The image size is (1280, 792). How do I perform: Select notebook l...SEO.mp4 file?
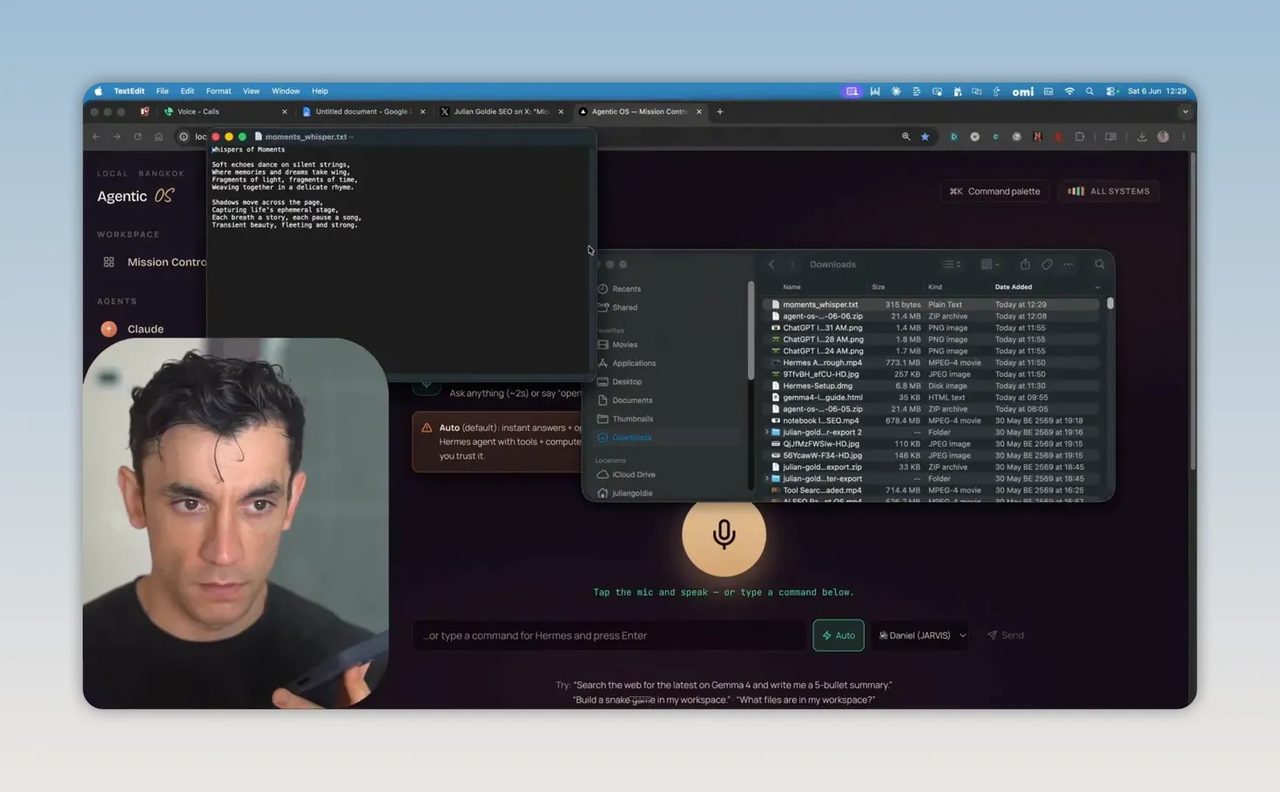point(931,420)
